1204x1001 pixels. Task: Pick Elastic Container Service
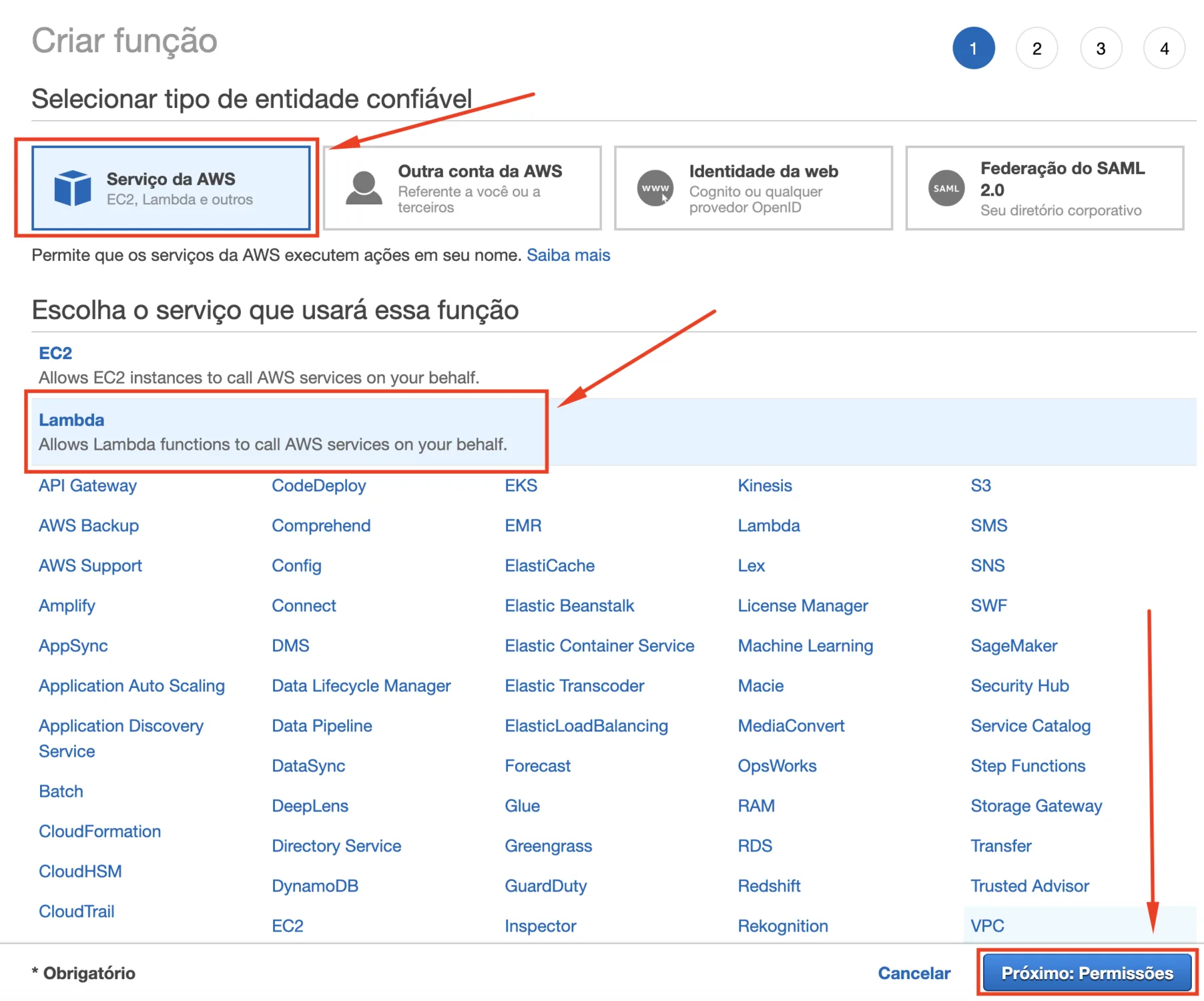point(599,645)
